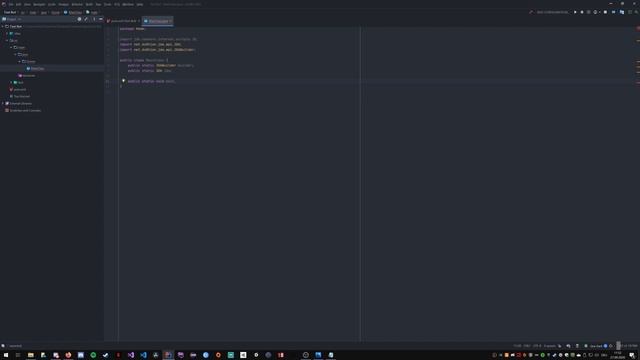Screen dimensions: 640x360
Task: Open the Windows notification center icon
Action: 632,355
